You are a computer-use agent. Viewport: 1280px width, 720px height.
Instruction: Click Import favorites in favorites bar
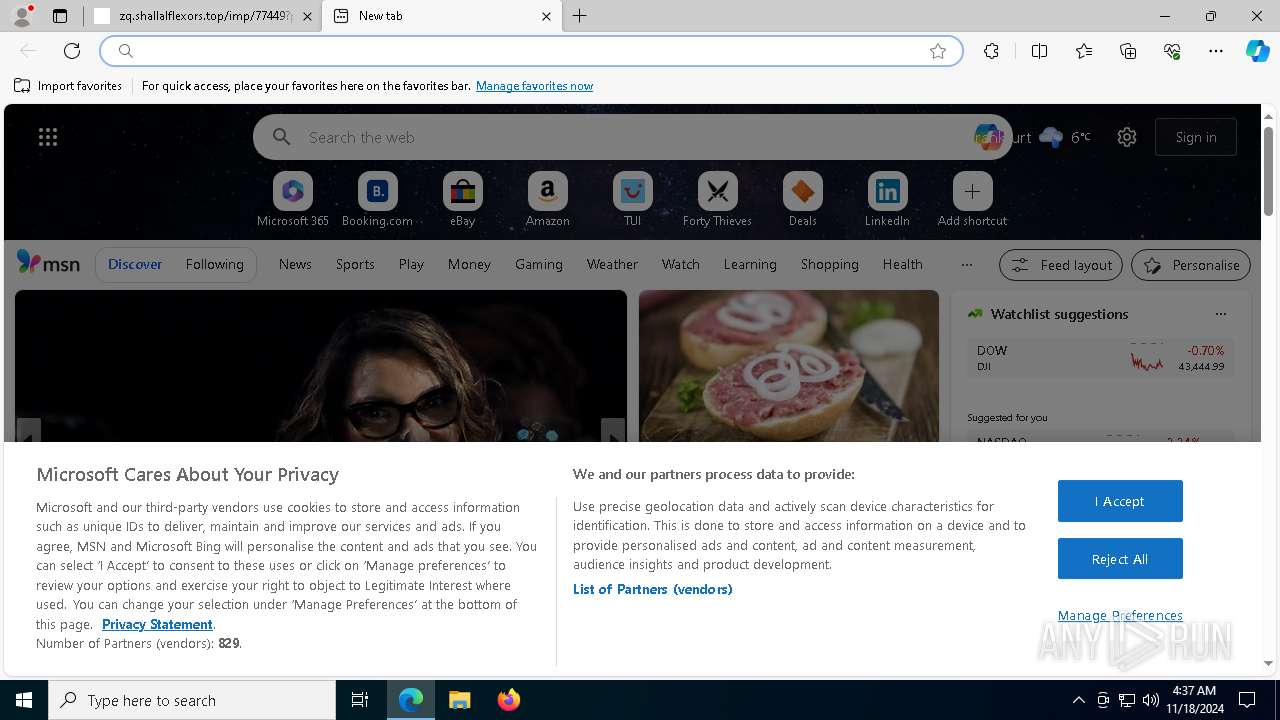click(68, 86)
